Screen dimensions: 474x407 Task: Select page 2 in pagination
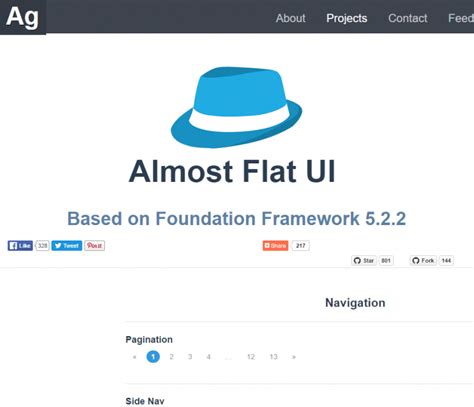point(171,357)
